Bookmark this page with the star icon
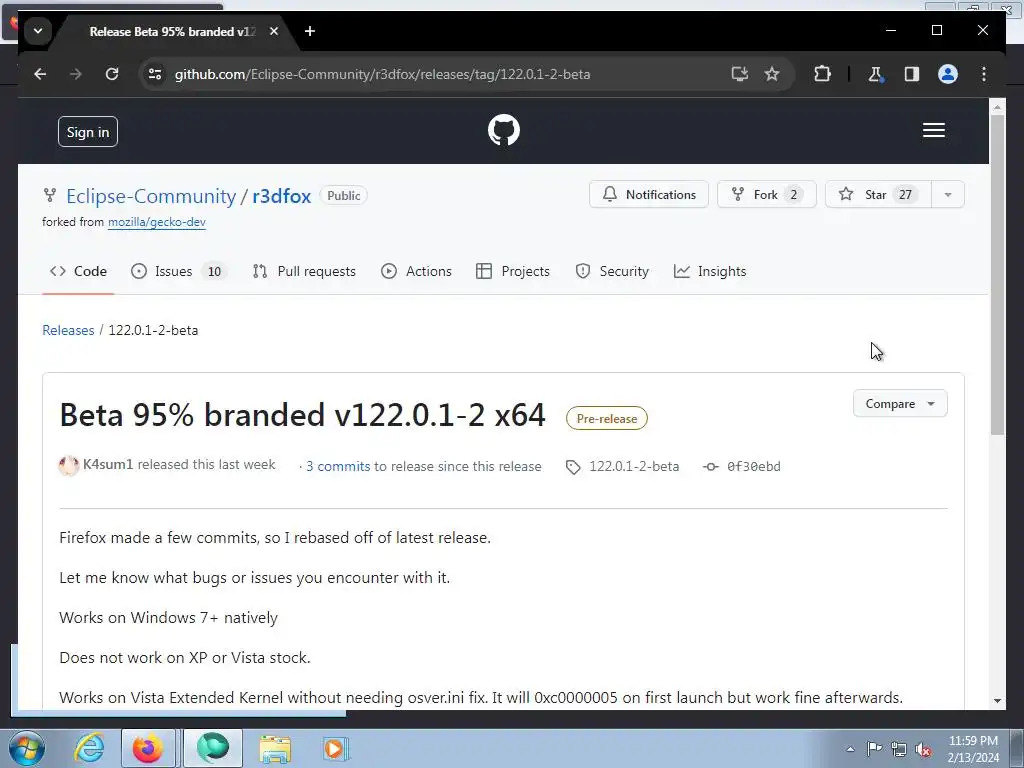1024x768 pixels. [x=772, y=74]
